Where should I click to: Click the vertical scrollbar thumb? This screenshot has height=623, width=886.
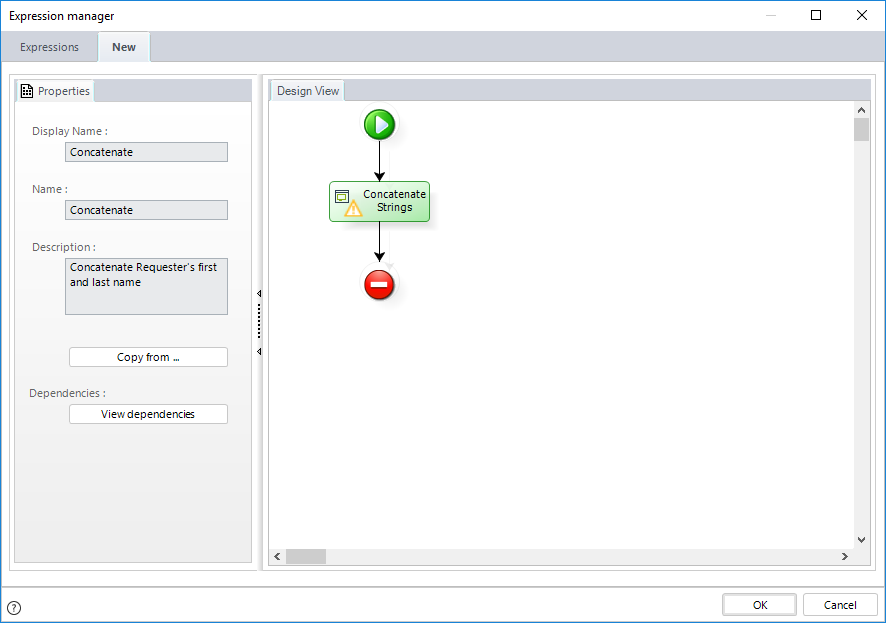pos(861,129)
